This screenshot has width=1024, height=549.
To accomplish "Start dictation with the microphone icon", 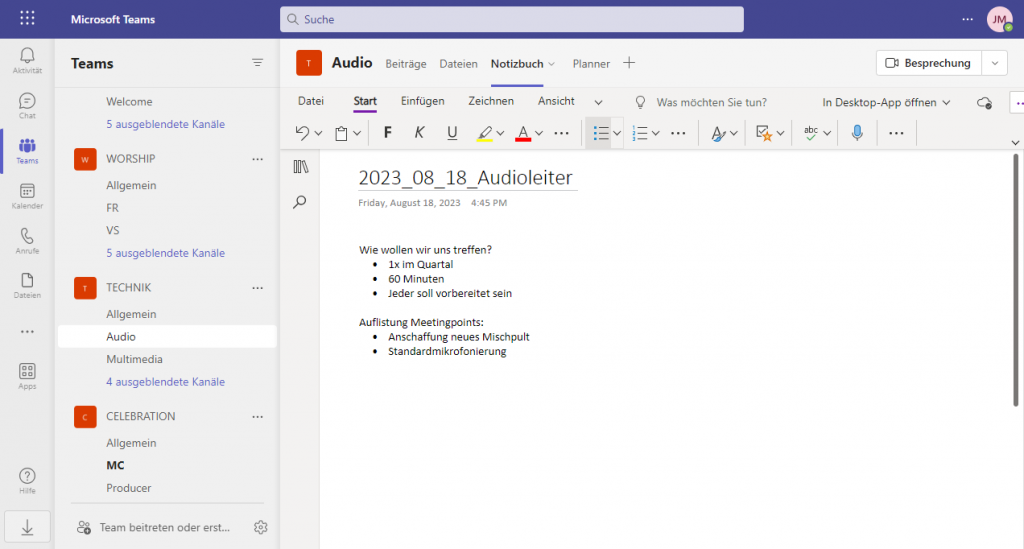I will 857,133.
